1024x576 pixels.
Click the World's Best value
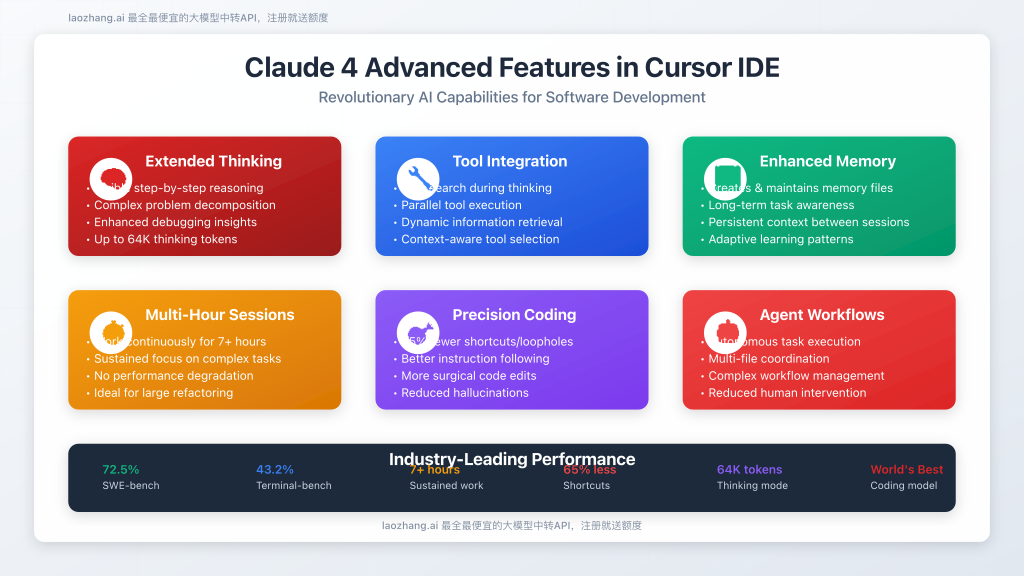point(906,470)
